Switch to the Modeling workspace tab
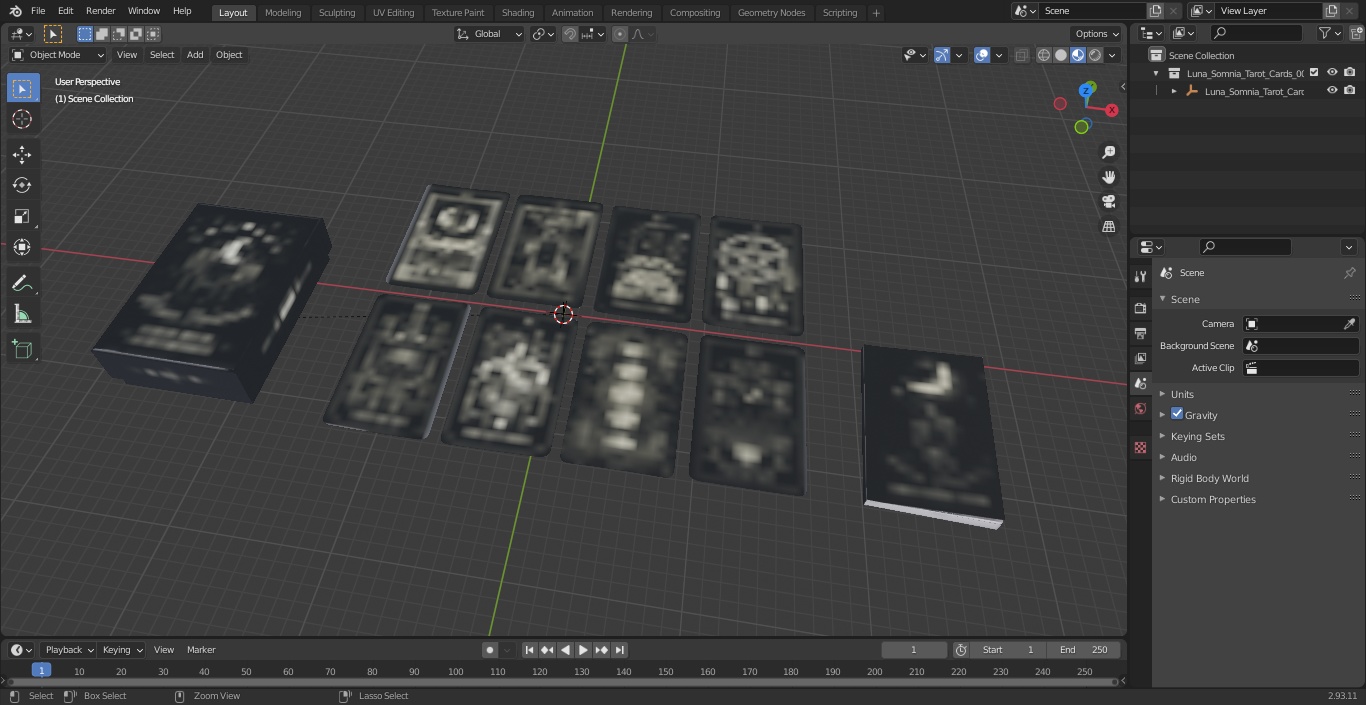1366x705 pixels. [x=283, y=13]
